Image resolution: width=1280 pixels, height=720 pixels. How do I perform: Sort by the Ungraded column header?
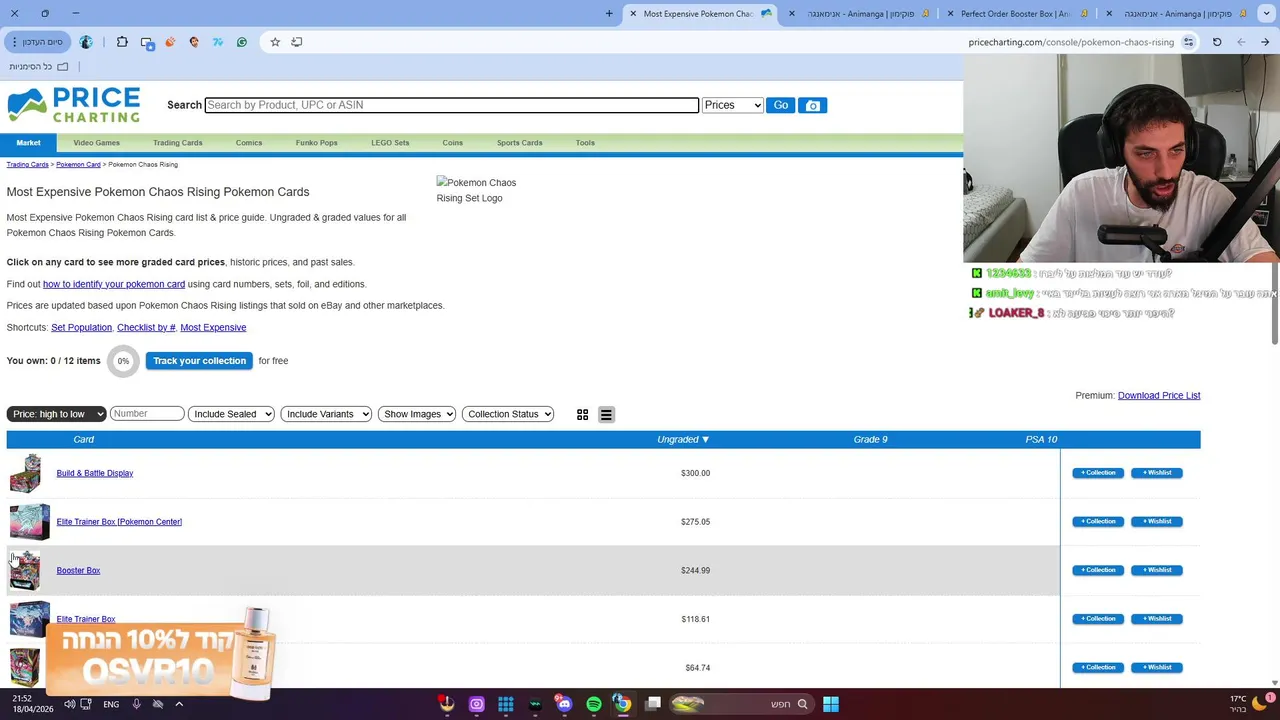[x=683, y=439]
